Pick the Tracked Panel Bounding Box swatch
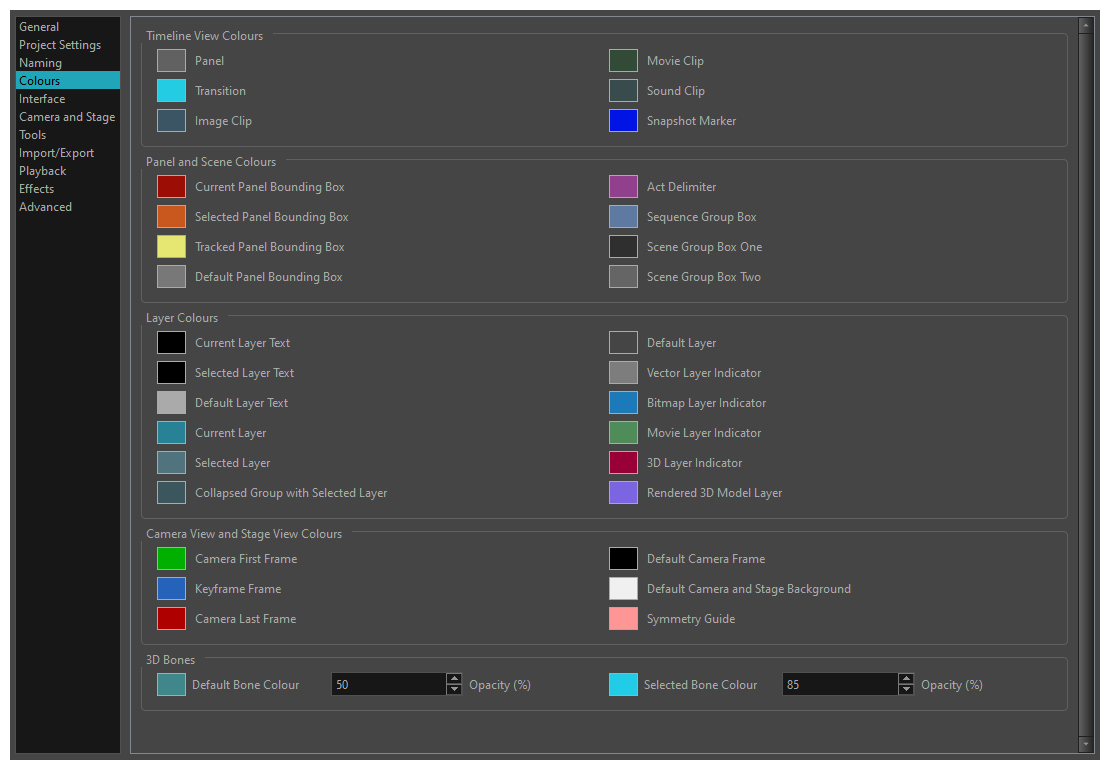This screenshot has height=770, width=1110. click(x=171, y=247)
